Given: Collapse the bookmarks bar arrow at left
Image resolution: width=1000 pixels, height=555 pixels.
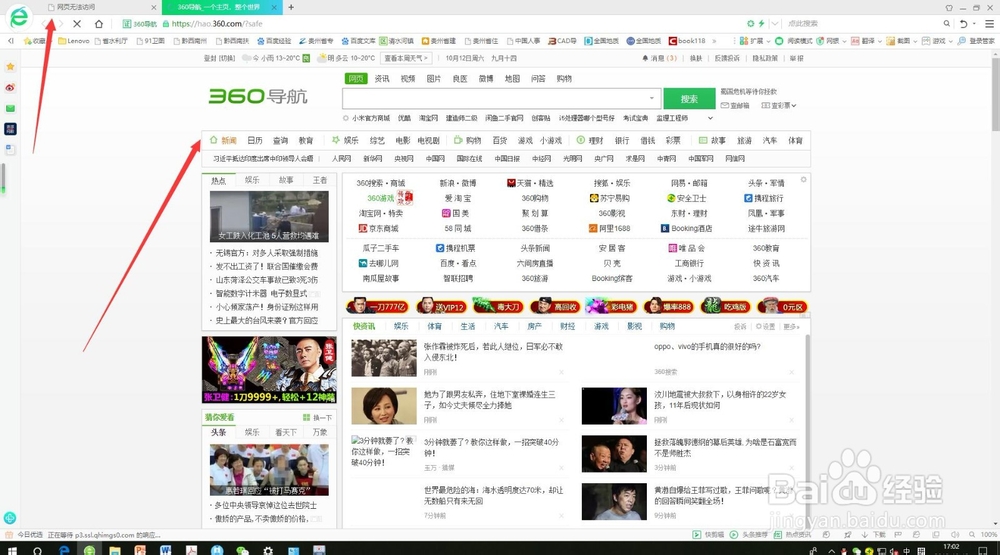Looking at the screenshot, I should pyautogui.click(x=10, y=41).
